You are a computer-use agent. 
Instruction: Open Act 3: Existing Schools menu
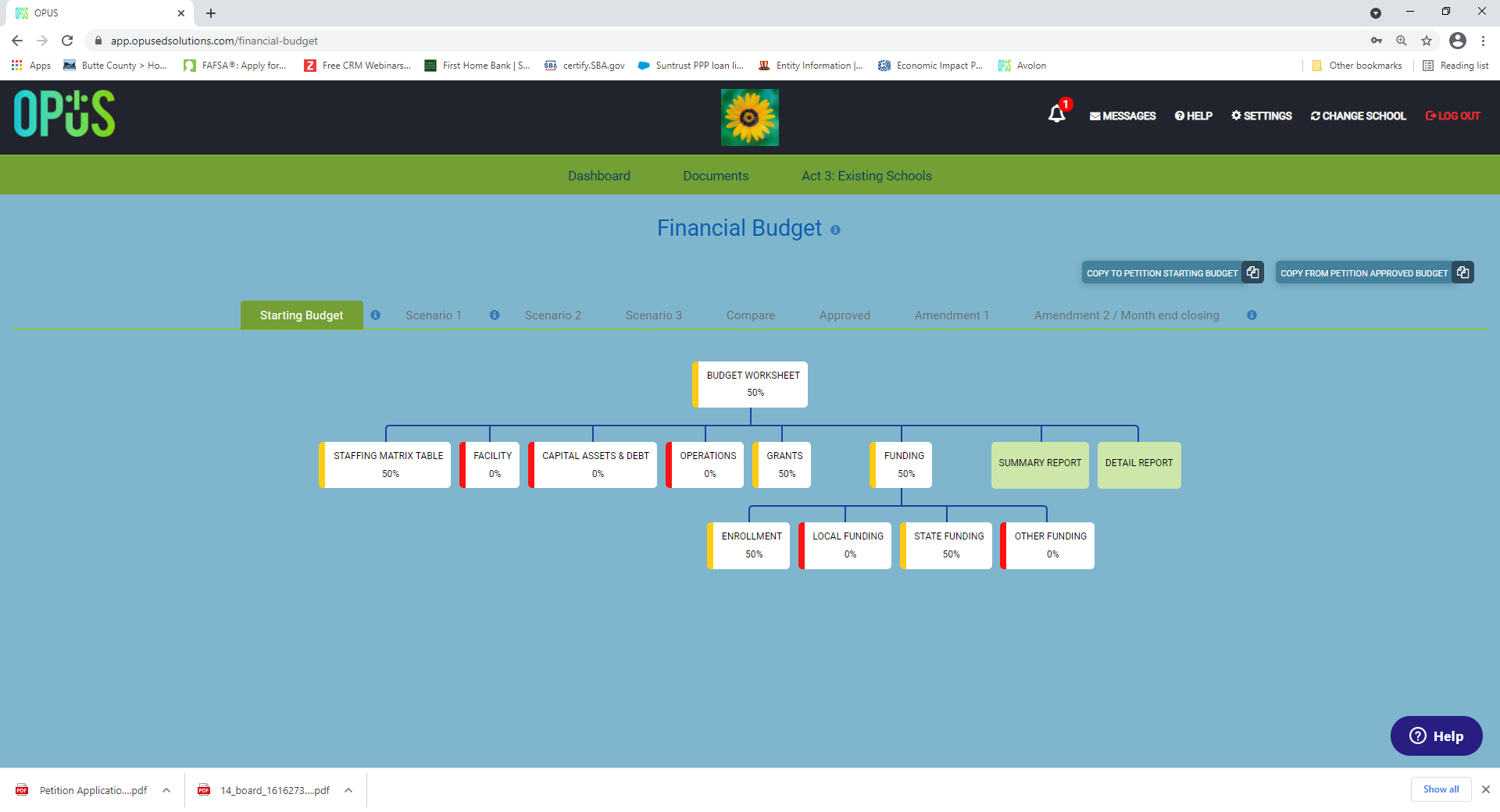point(866,176)
